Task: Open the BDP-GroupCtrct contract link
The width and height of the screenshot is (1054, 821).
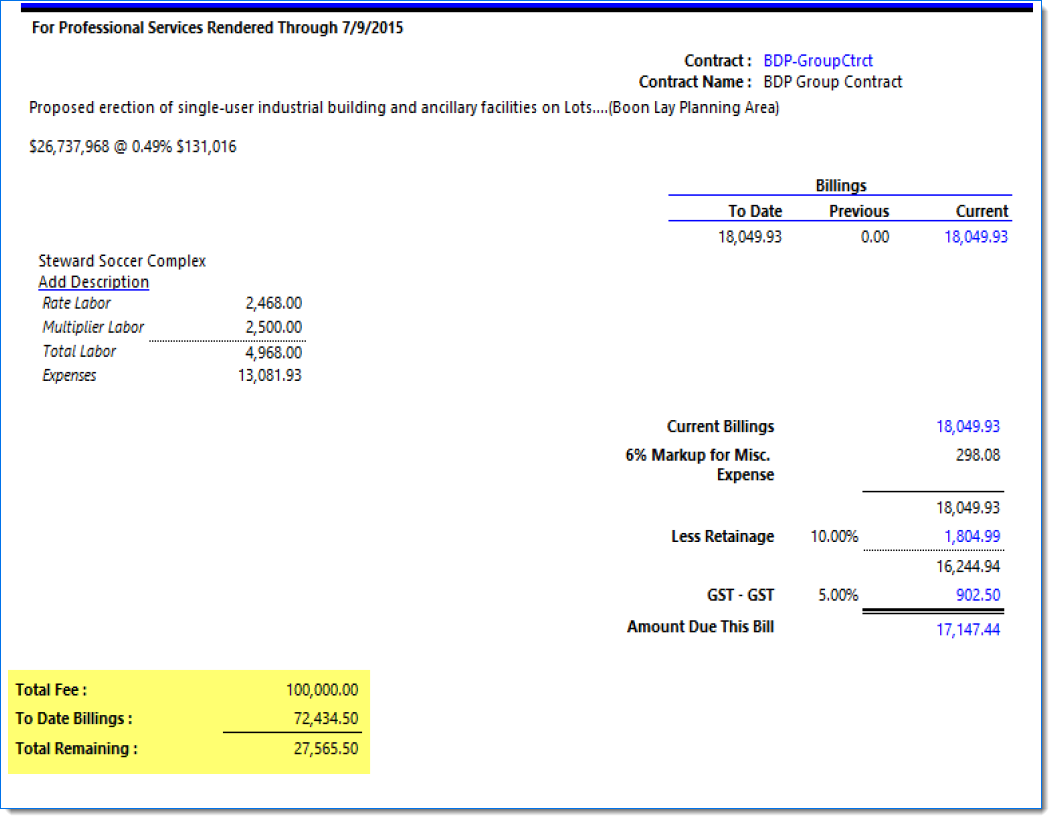Action: (817, 61)
